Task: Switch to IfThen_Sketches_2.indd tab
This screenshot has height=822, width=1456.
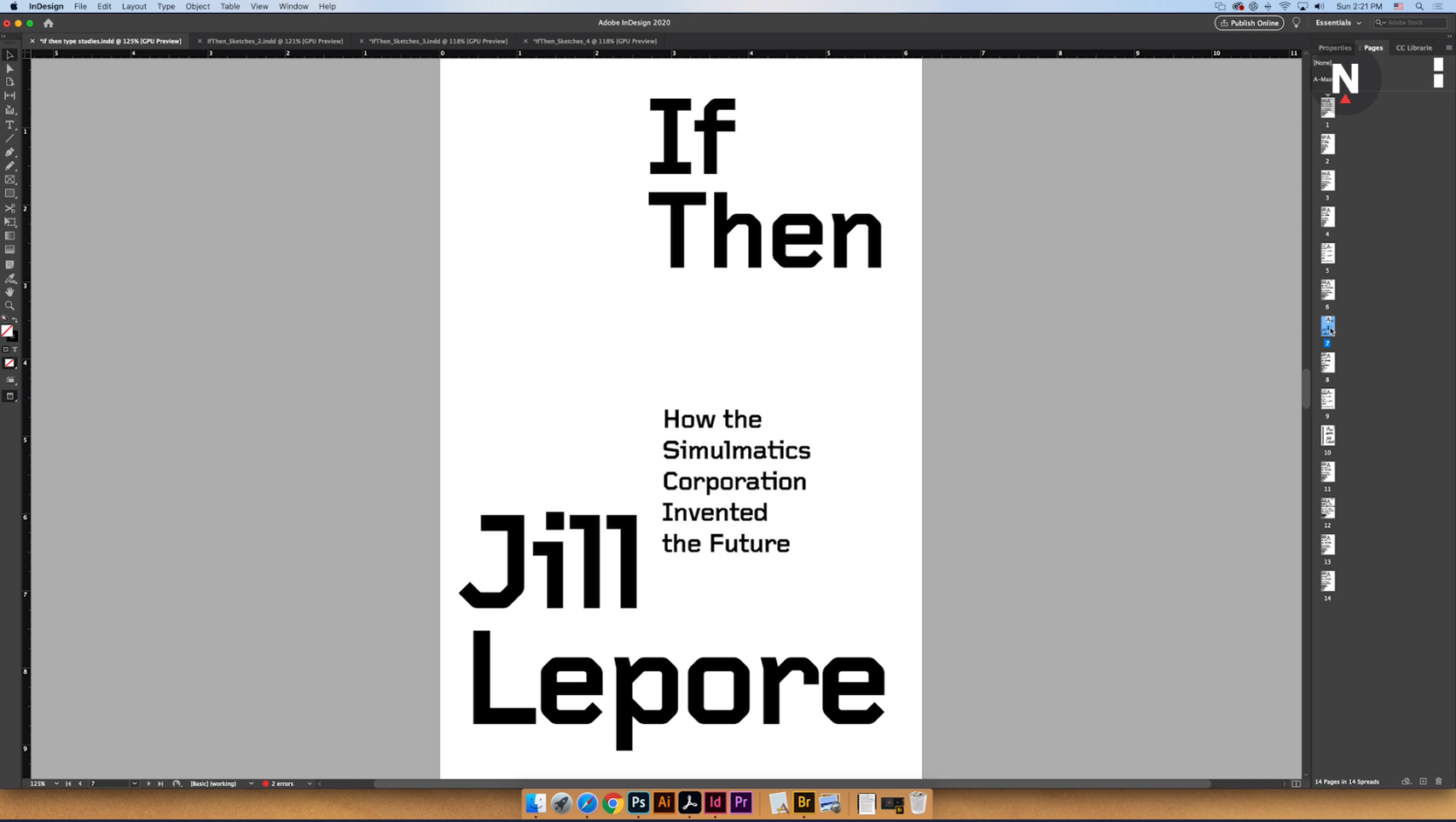Action: coord(275,41)
